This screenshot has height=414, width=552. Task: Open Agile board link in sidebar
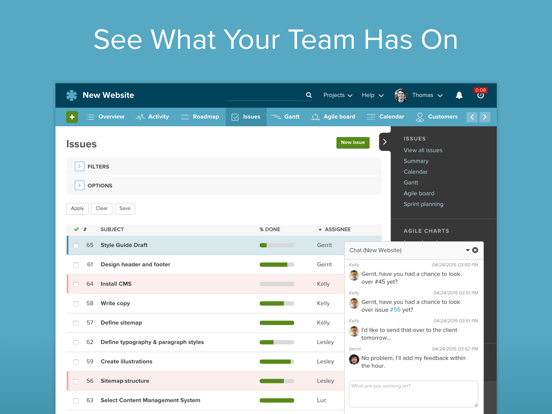click(x=419, y=193)
